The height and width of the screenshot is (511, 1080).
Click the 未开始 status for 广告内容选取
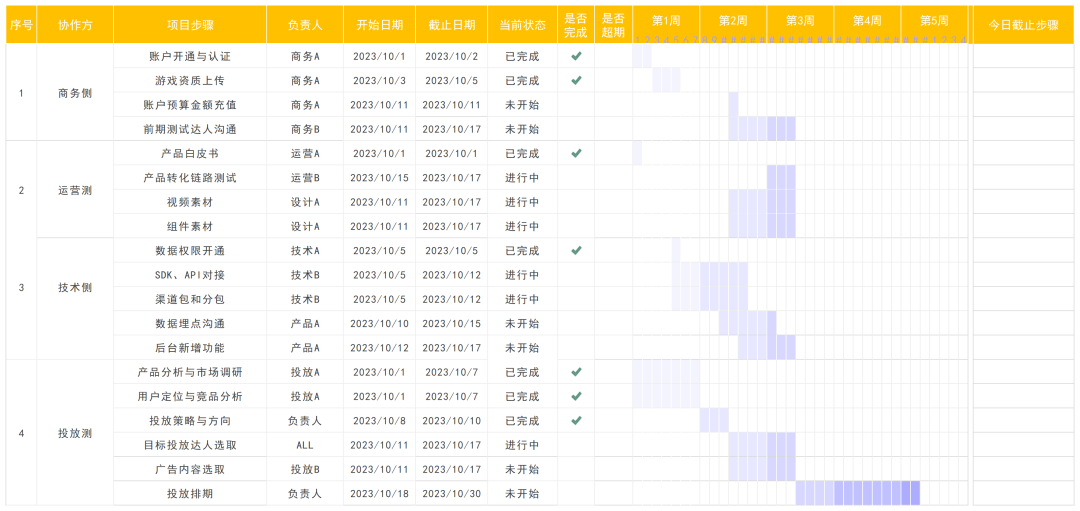coord(522,469)
